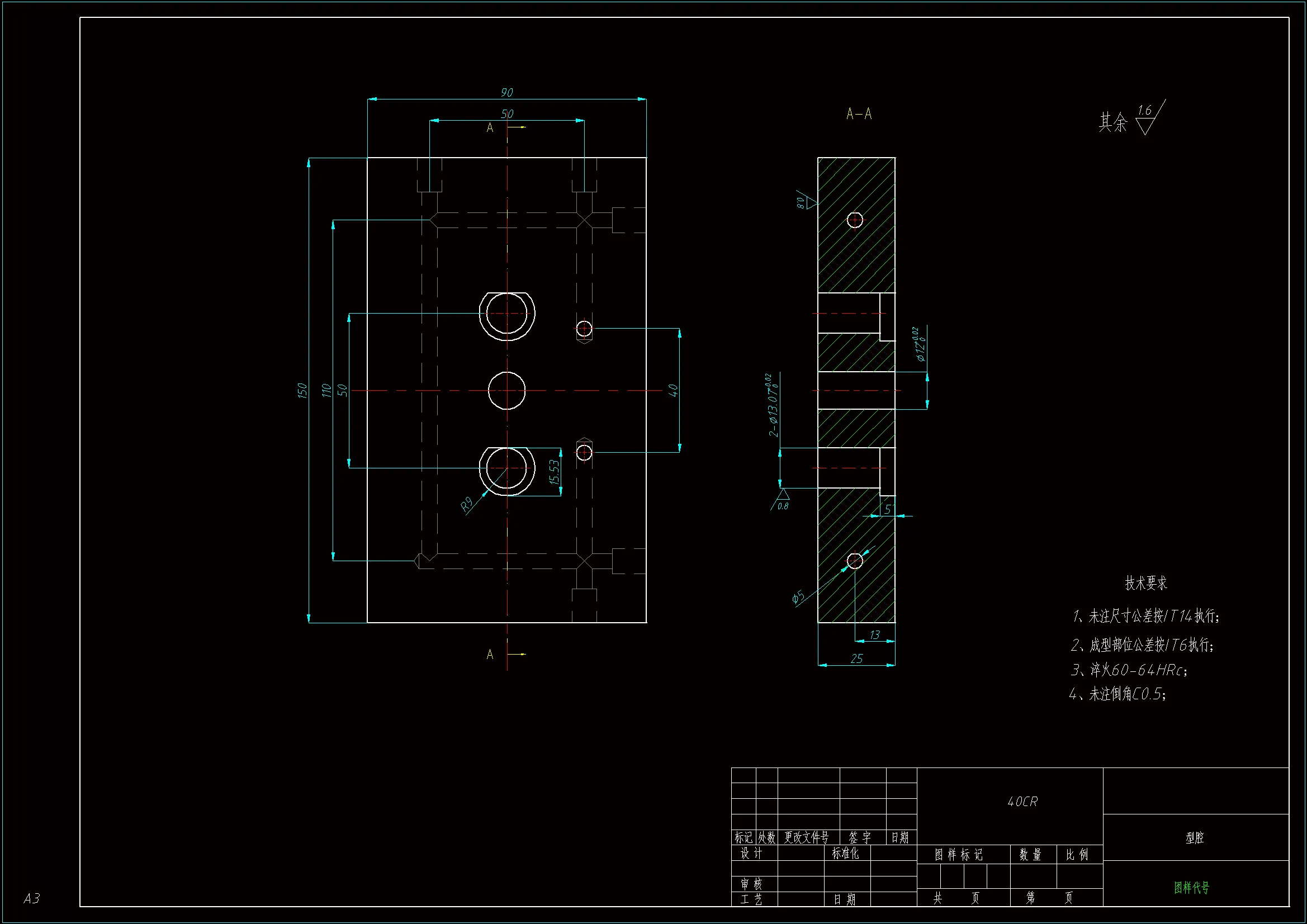Select the 比例 scale cell in title block
The image size is (1307, 924).
coord(1077,855)
